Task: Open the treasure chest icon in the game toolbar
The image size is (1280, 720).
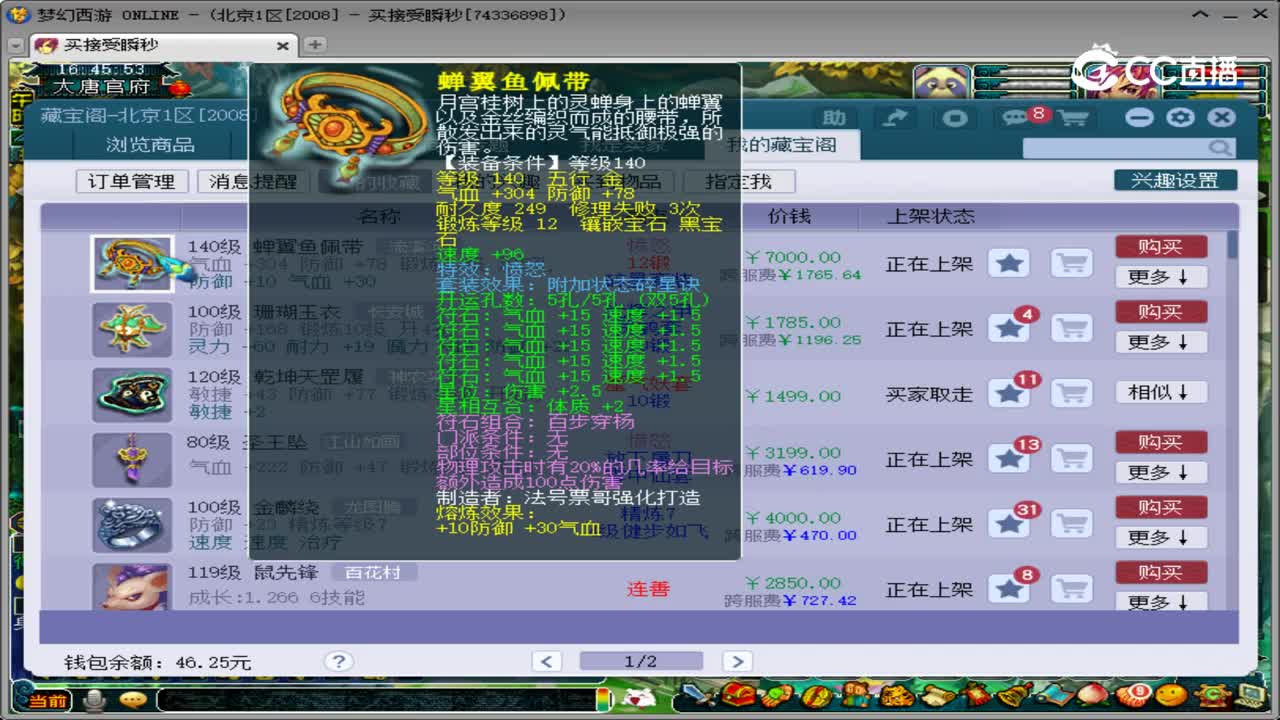Action: coord(739,695)
